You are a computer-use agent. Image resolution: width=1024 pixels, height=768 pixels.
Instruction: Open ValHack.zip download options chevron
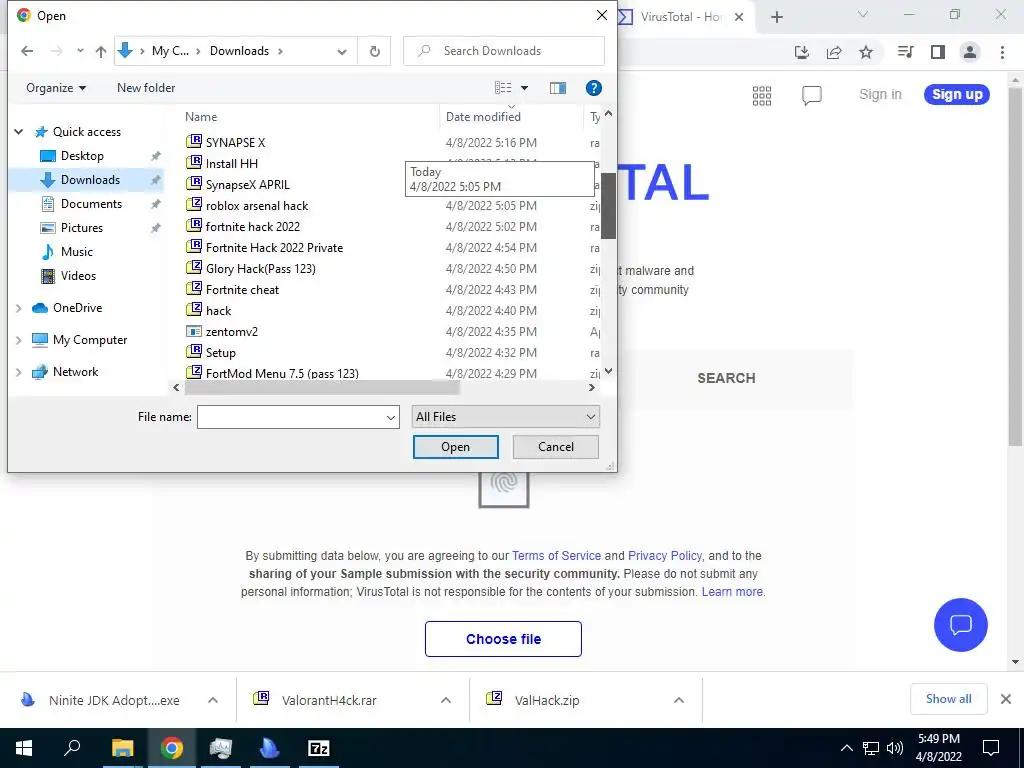679,700
